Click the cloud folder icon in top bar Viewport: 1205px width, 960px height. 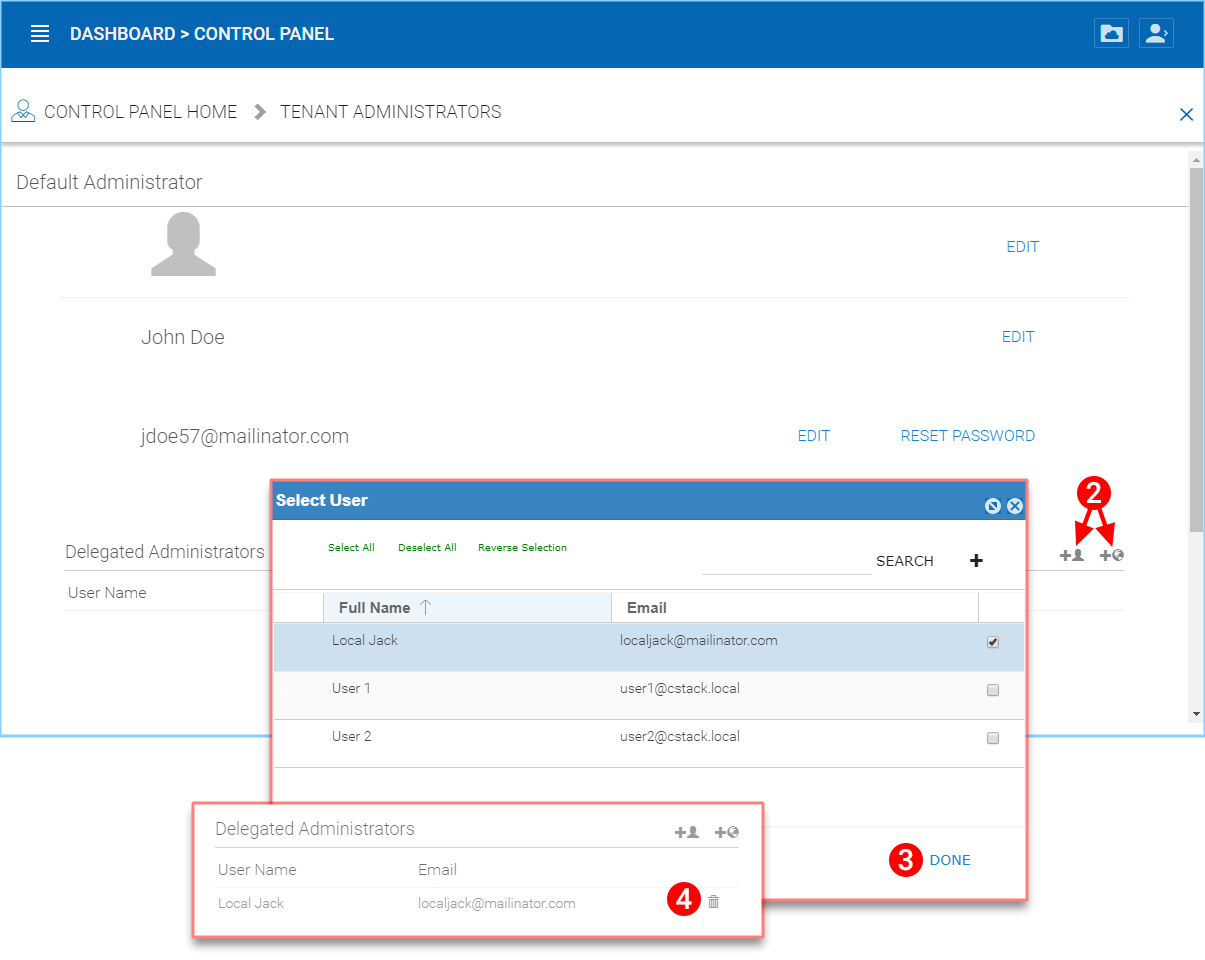pyautogui.click(x=1111, y=32)
